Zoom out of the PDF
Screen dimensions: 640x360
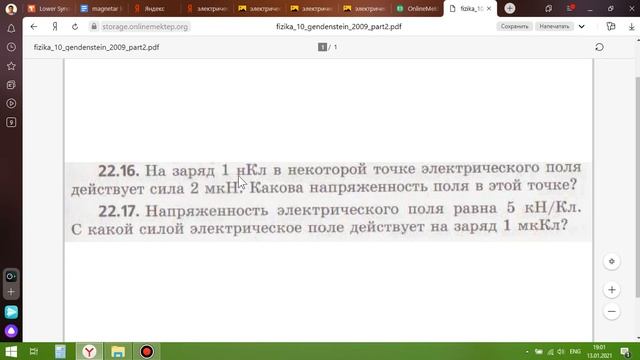click(x=611, y=311)
